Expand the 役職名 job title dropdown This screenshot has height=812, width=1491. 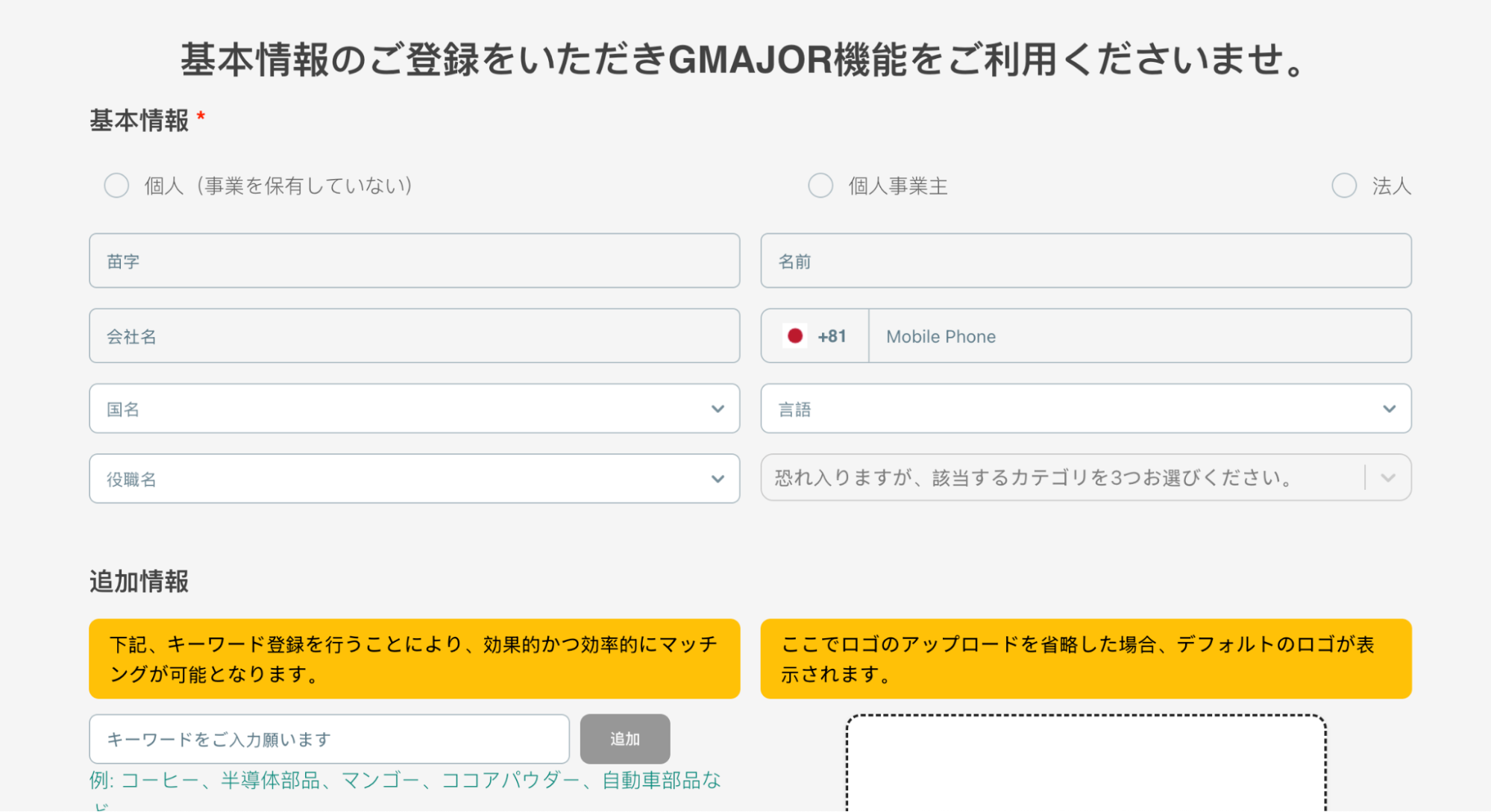coord(403,479)
